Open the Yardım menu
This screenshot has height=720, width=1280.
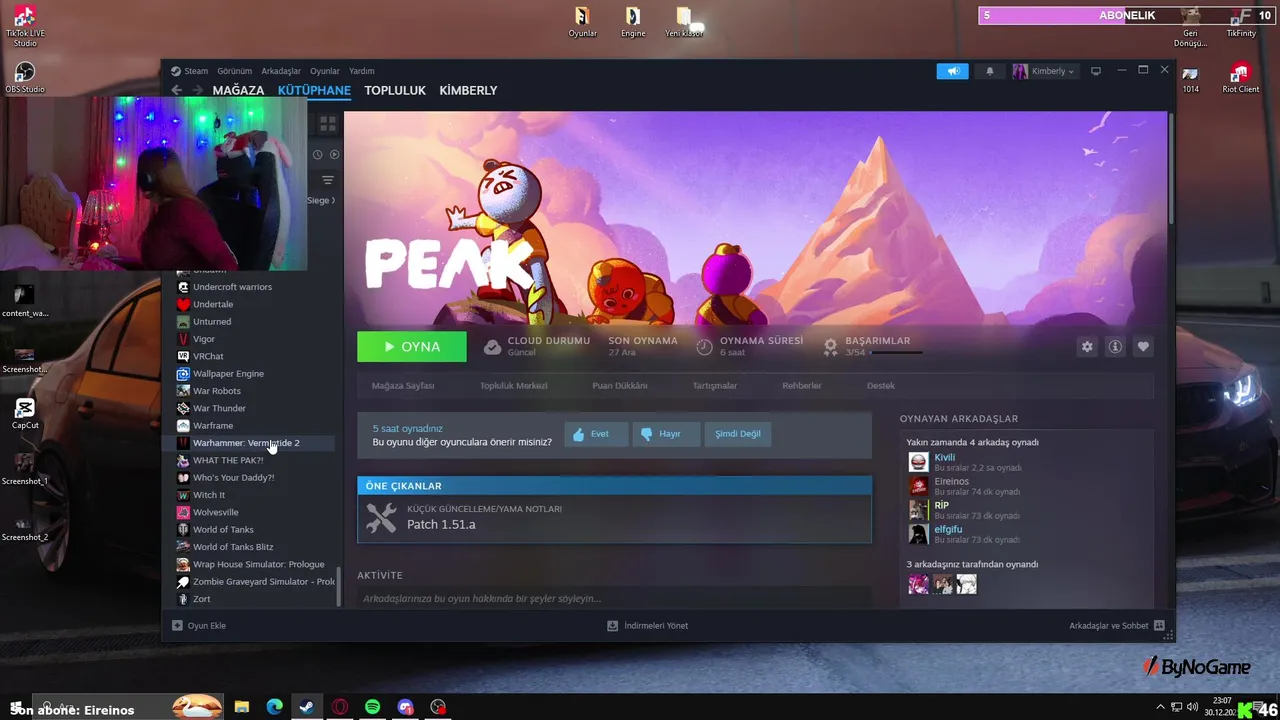coord(362,71)
